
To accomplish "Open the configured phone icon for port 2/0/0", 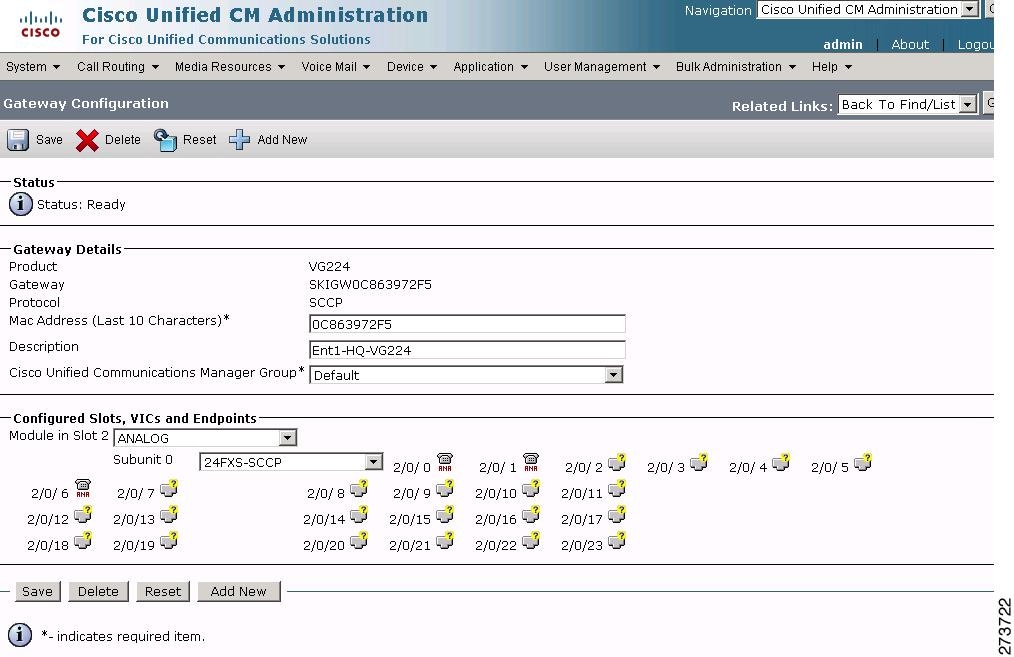I will pyautogui.click(x=445, y=462).
